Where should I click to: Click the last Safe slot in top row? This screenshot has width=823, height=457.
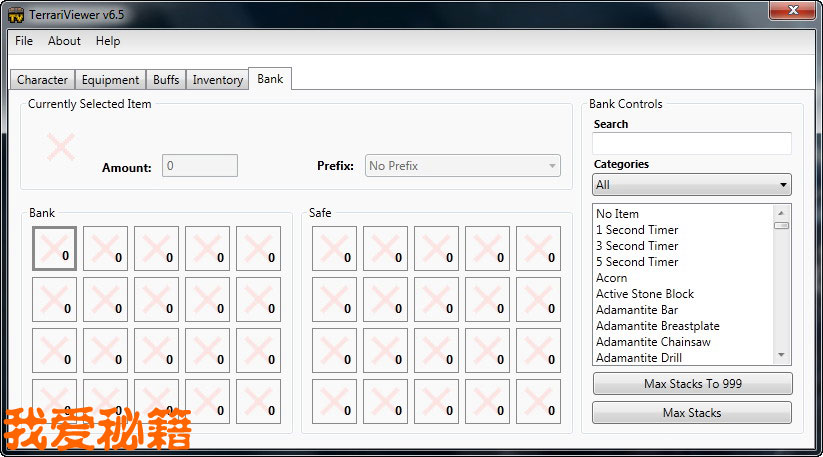538,248
